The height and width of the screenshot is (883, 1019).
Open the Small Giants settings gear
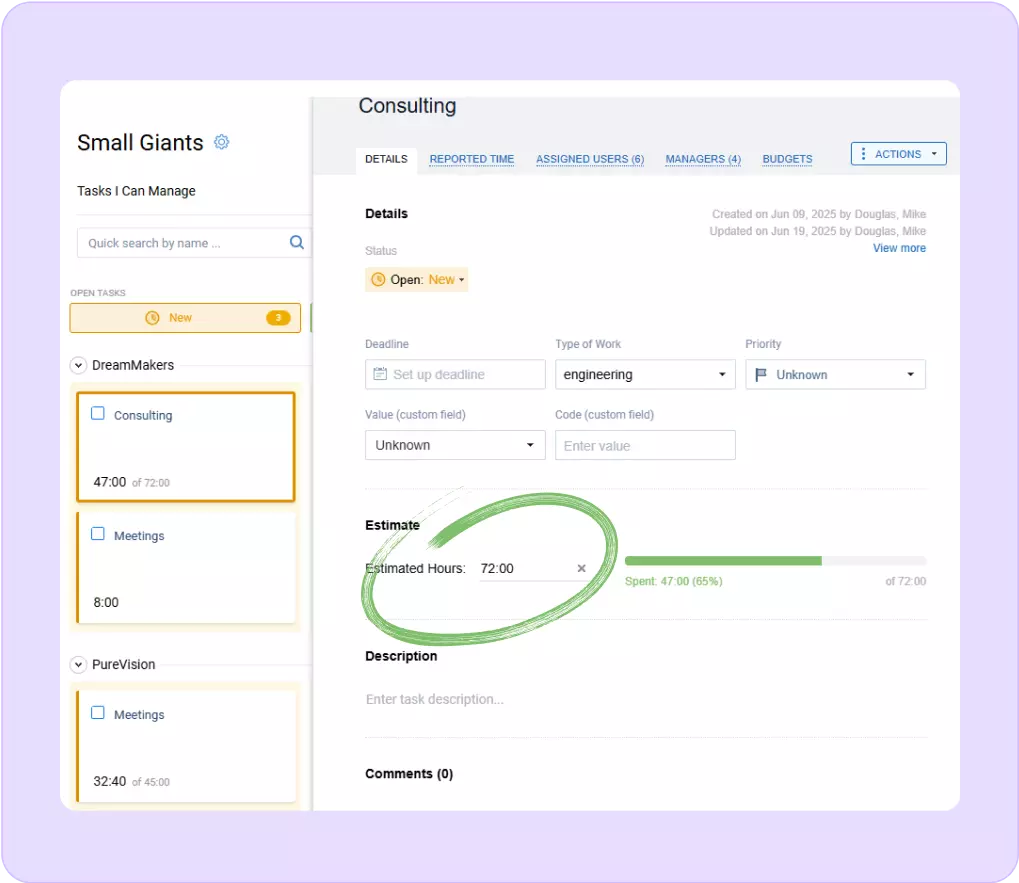point(222,143)
